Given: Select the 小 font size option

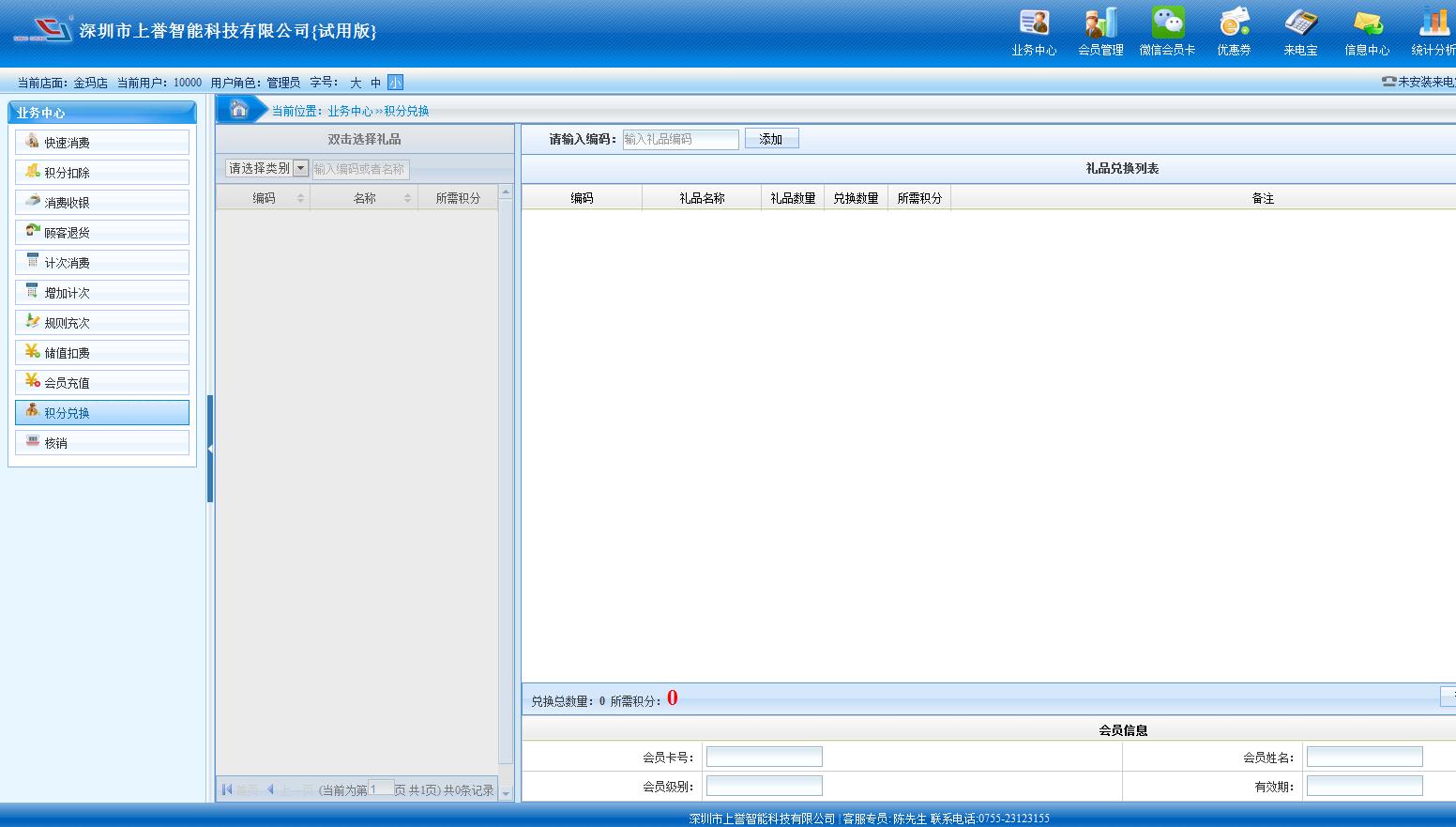Looking at the screenshot, I should pyautogui.click(x=395, y=83).
